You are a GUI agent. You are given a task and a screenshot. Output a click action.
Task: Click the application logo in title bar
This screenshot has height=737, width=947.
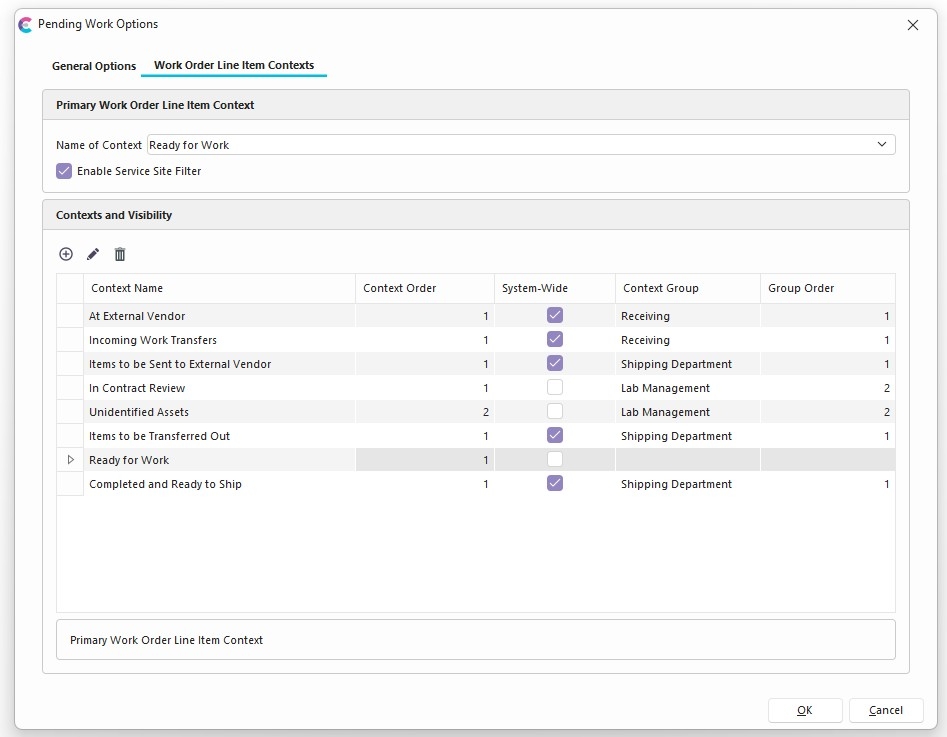25,24
